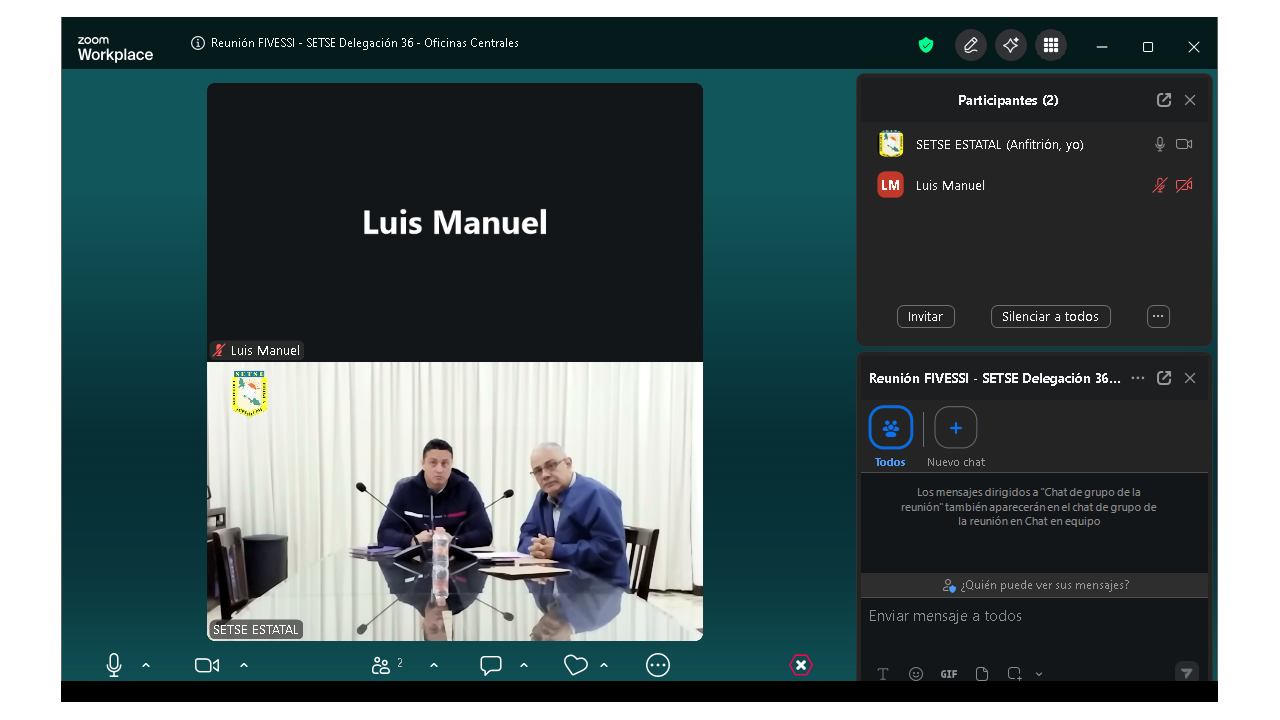
Task: Pop out the Participantes panel
Action: [1164, 100]
